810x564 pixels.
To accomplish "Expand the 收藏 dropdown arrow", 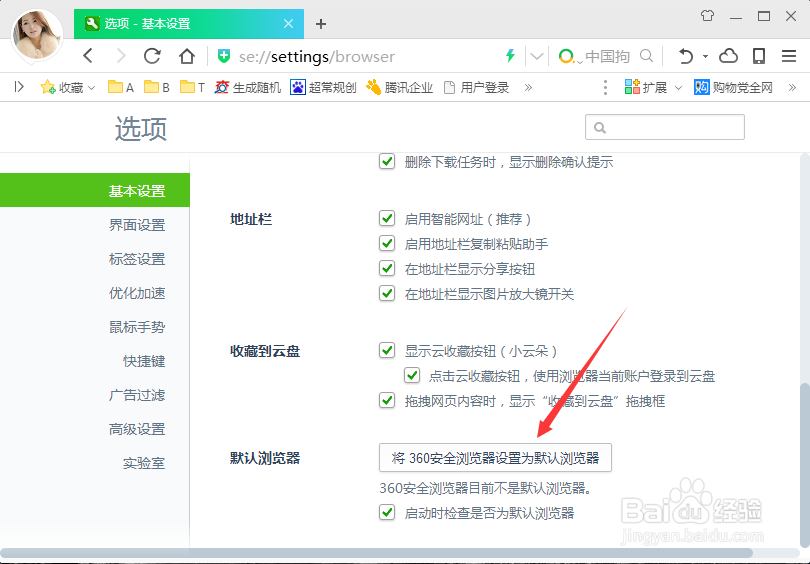I will click(x=91, y=88).
